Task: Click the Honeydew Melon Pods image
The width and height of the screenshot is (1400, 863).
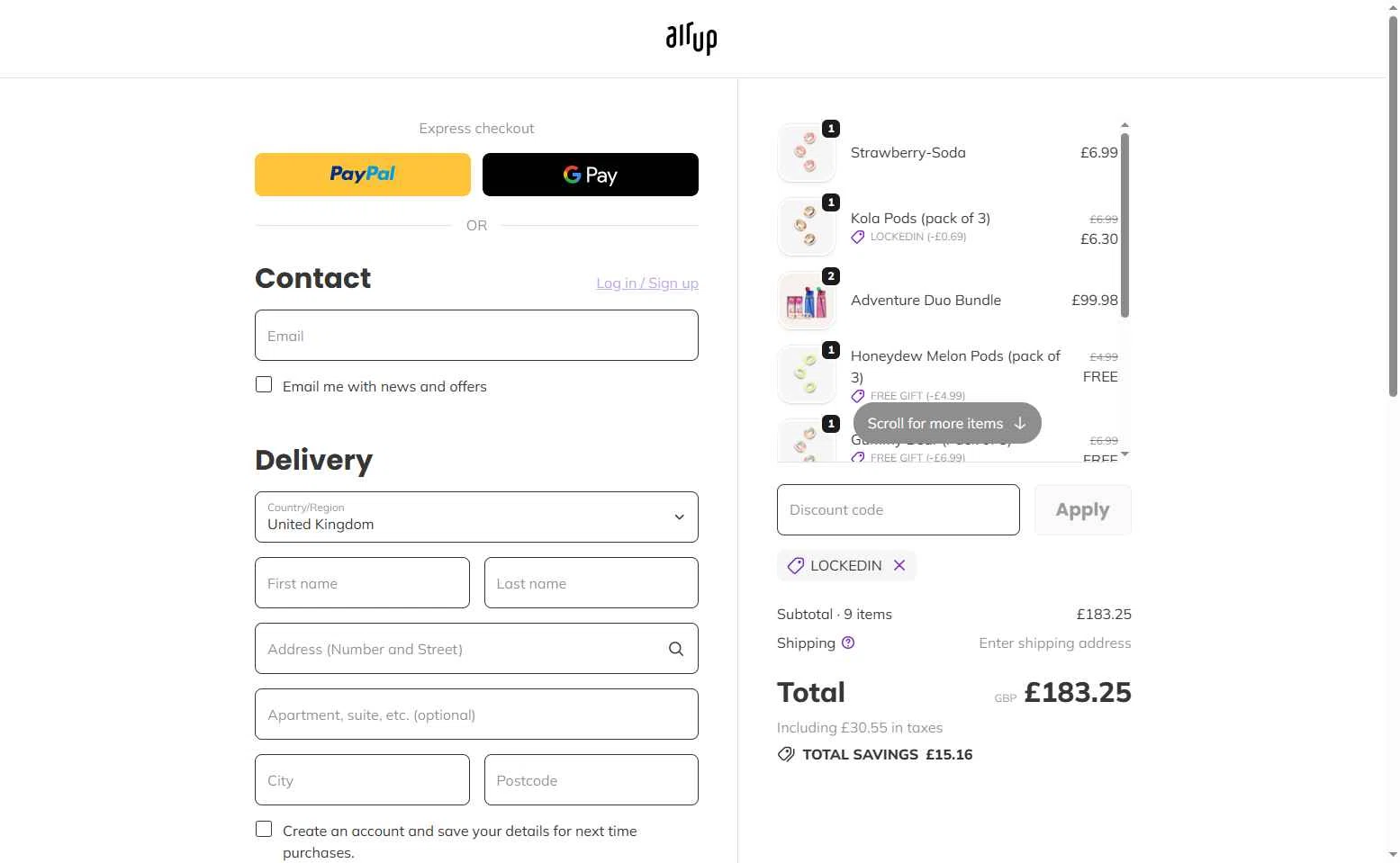Action: click(x=807, y=374)
